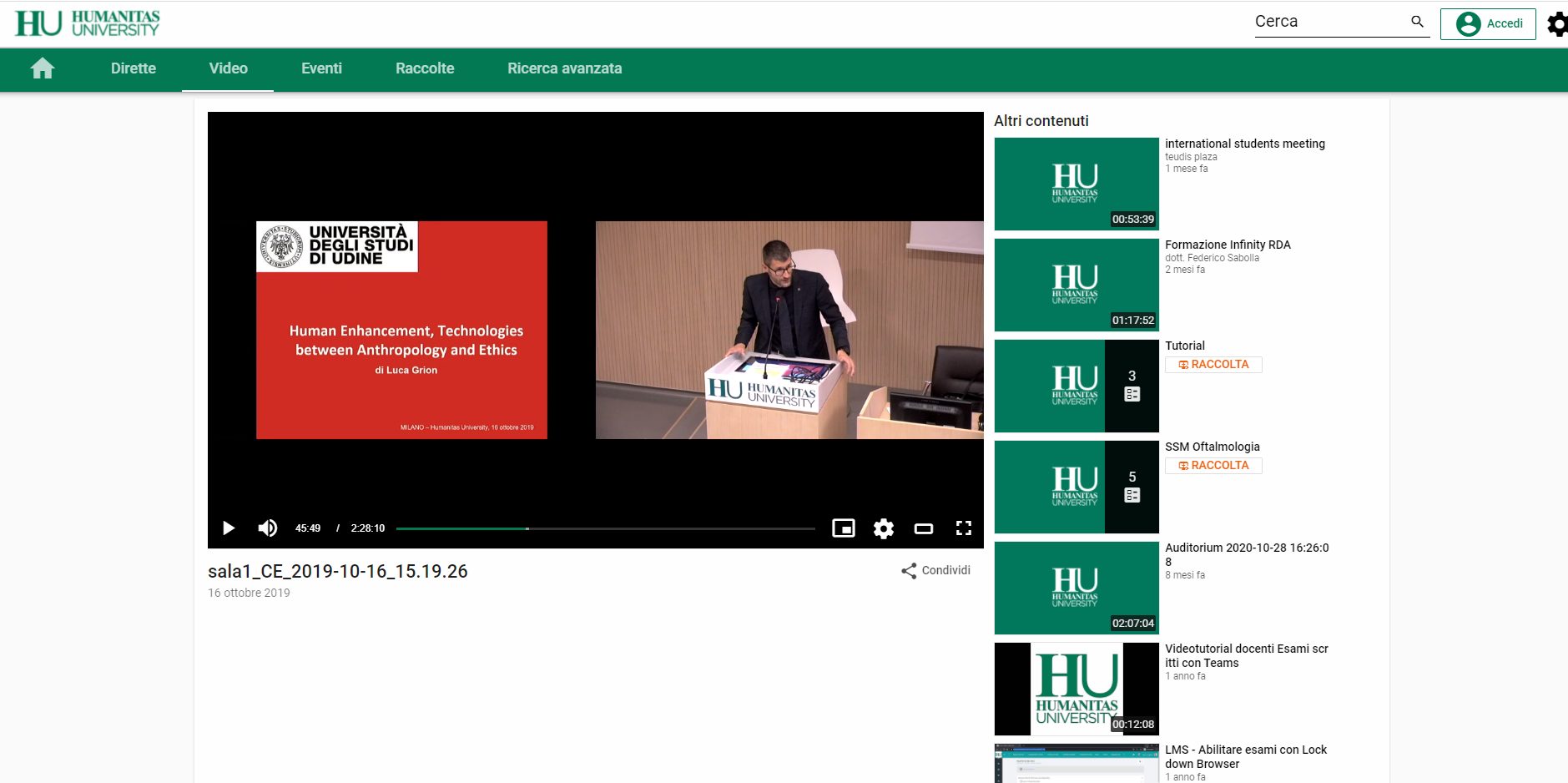The image size is (1568, 783).
Task: Open the LMS Lock down Browser thumbnail
Action: [1076, 763]
